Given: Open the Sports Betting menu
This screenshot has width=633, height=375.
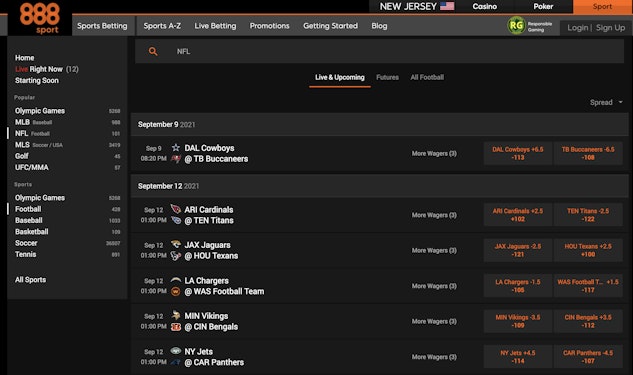Looking at the screenshot, I should [102, 26].
